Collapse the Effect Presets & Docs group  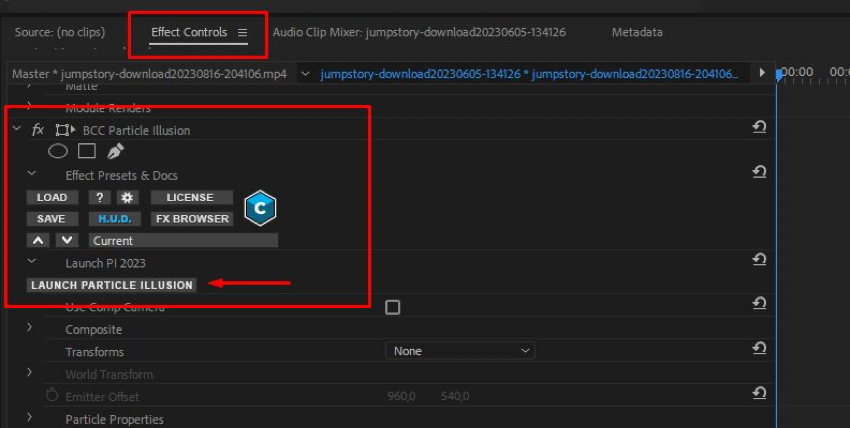pos(31,173)
